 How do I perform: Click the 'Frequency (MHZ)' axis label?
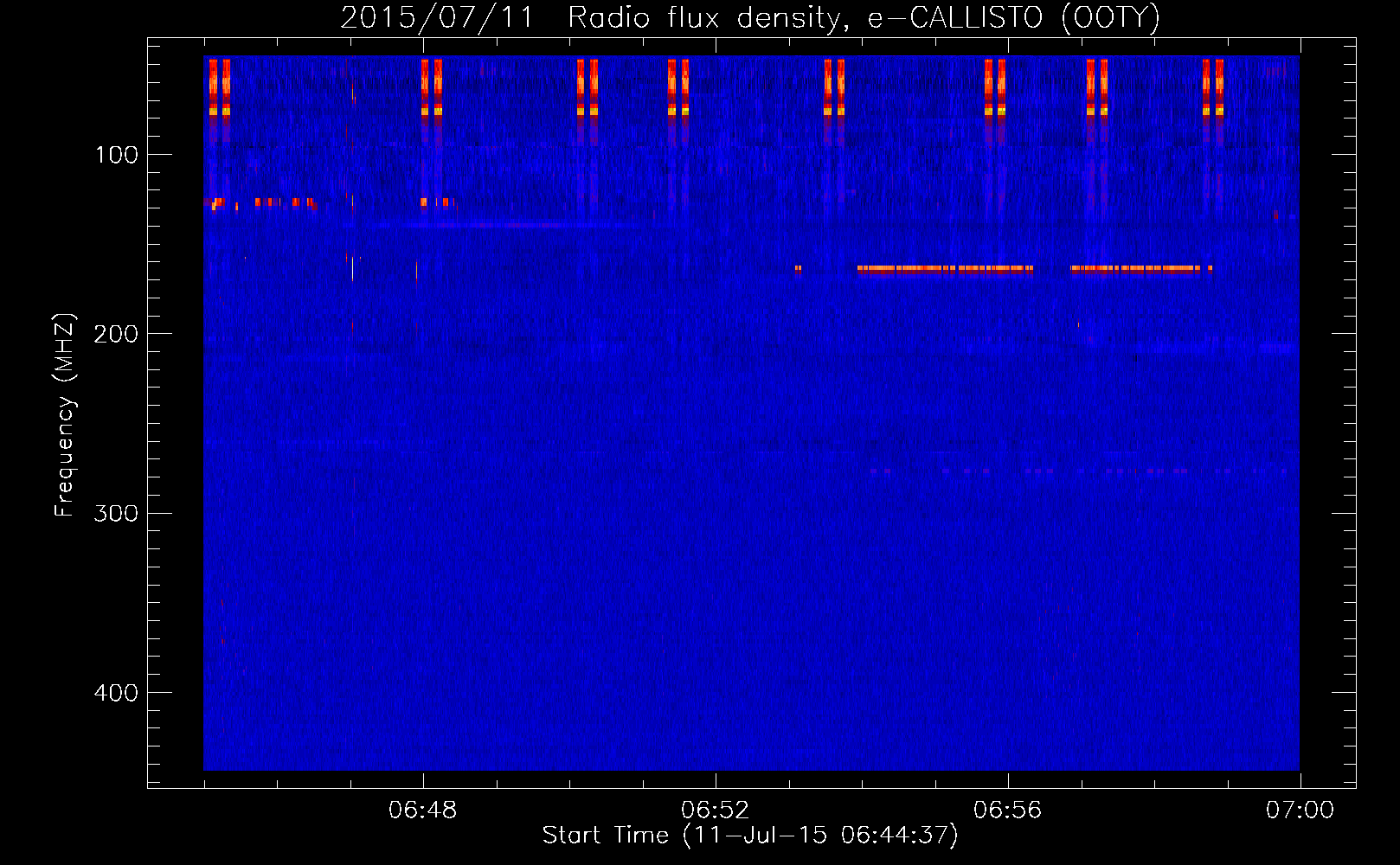65,415
